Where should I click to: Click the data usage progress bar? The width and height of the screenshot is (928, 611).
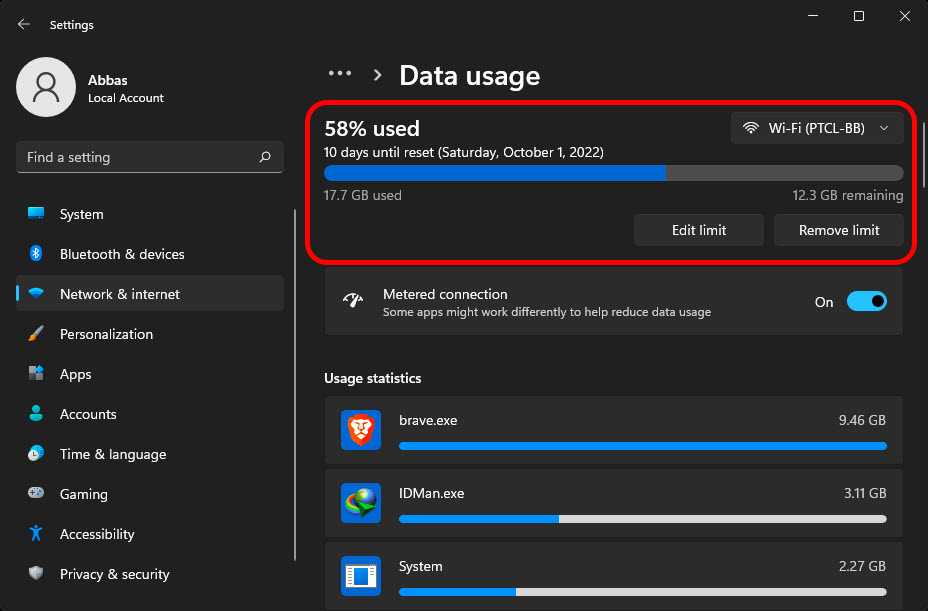613,173
